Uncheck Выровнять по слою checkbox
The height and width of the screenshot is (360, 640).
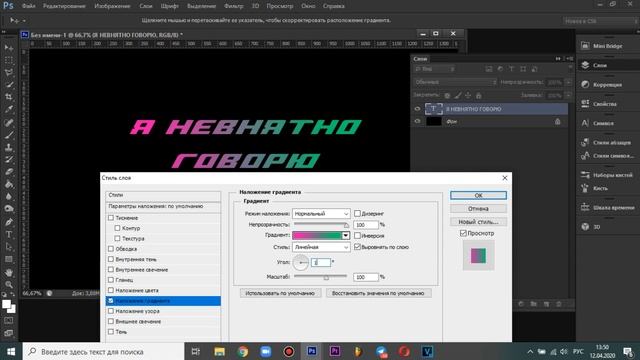click(x=357, y=247)
